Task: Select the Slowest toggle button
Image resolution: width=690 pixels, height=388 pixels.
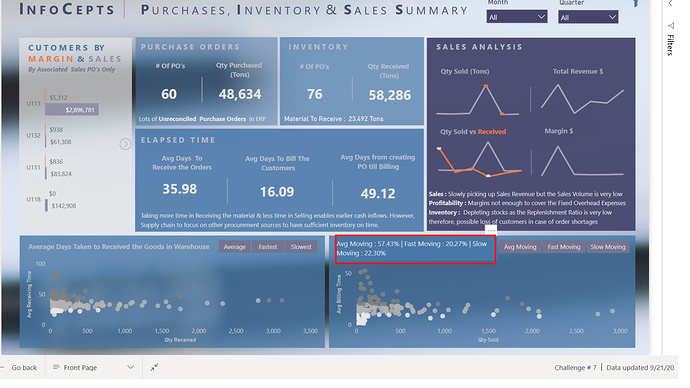Action: coord(301,247)
